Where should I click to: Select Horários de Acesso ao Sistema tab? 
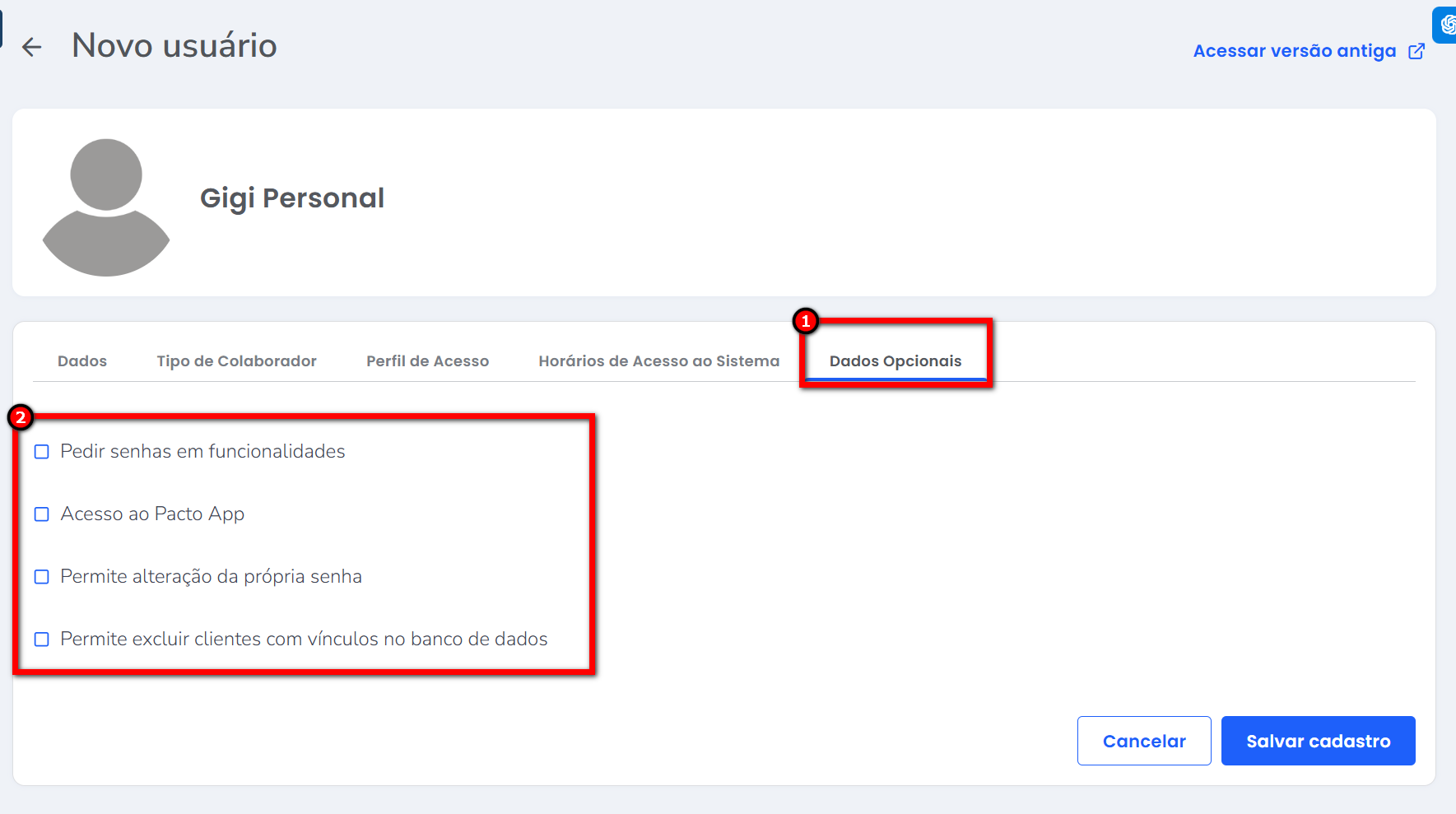(x=658, y=361)
